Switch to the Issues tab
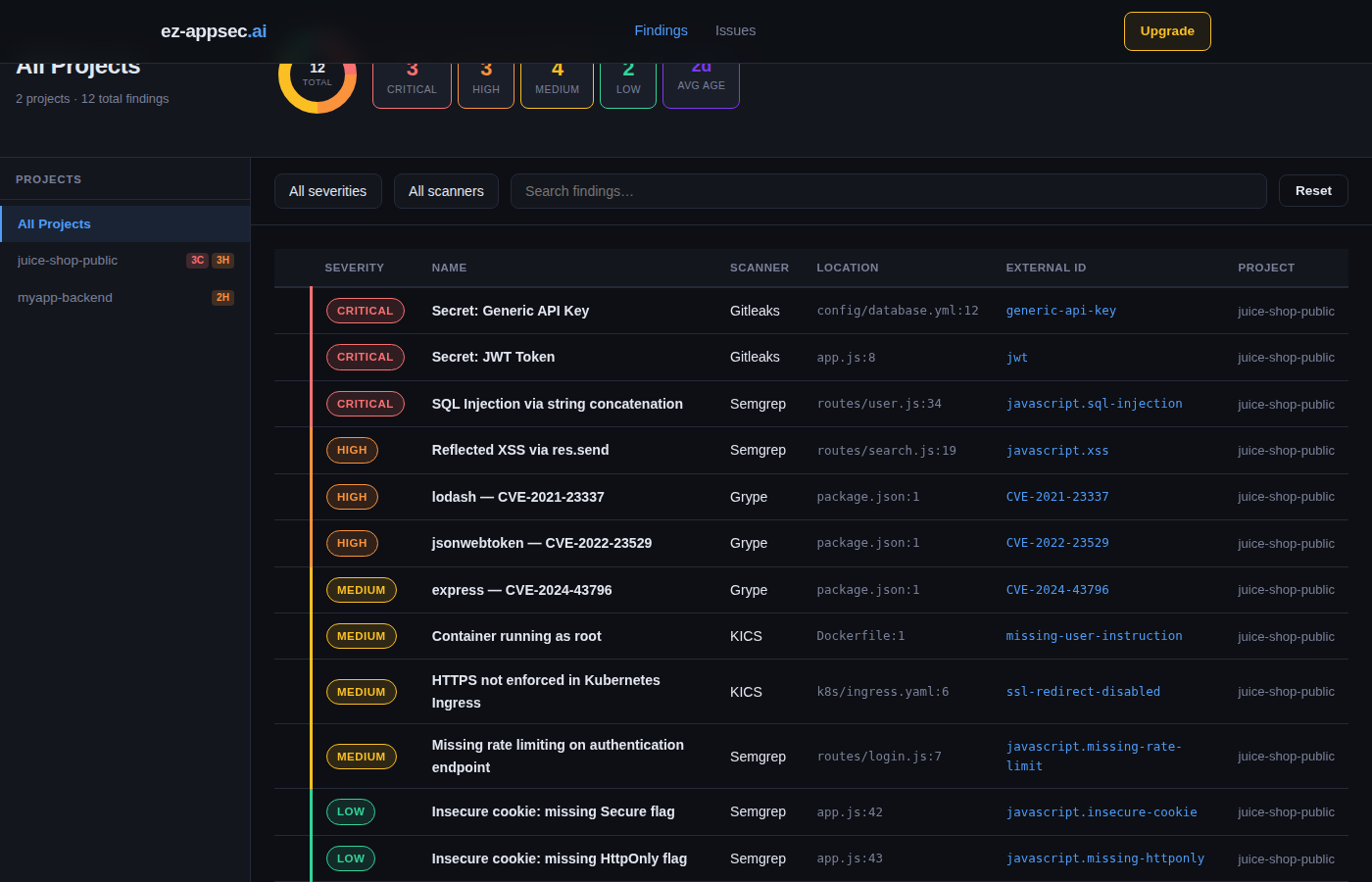 [735, 31]
